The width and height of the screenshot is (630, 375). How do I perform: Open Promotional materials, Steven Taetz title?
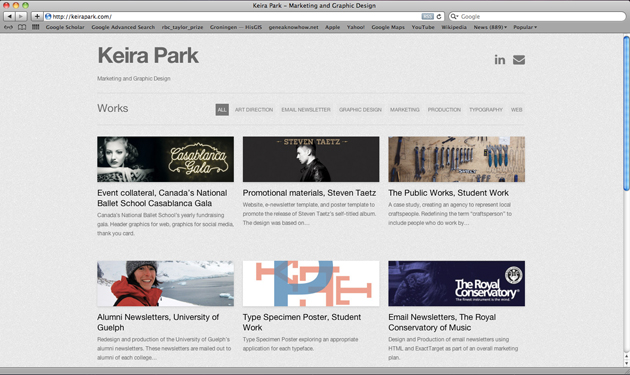[x=309, y=193]
